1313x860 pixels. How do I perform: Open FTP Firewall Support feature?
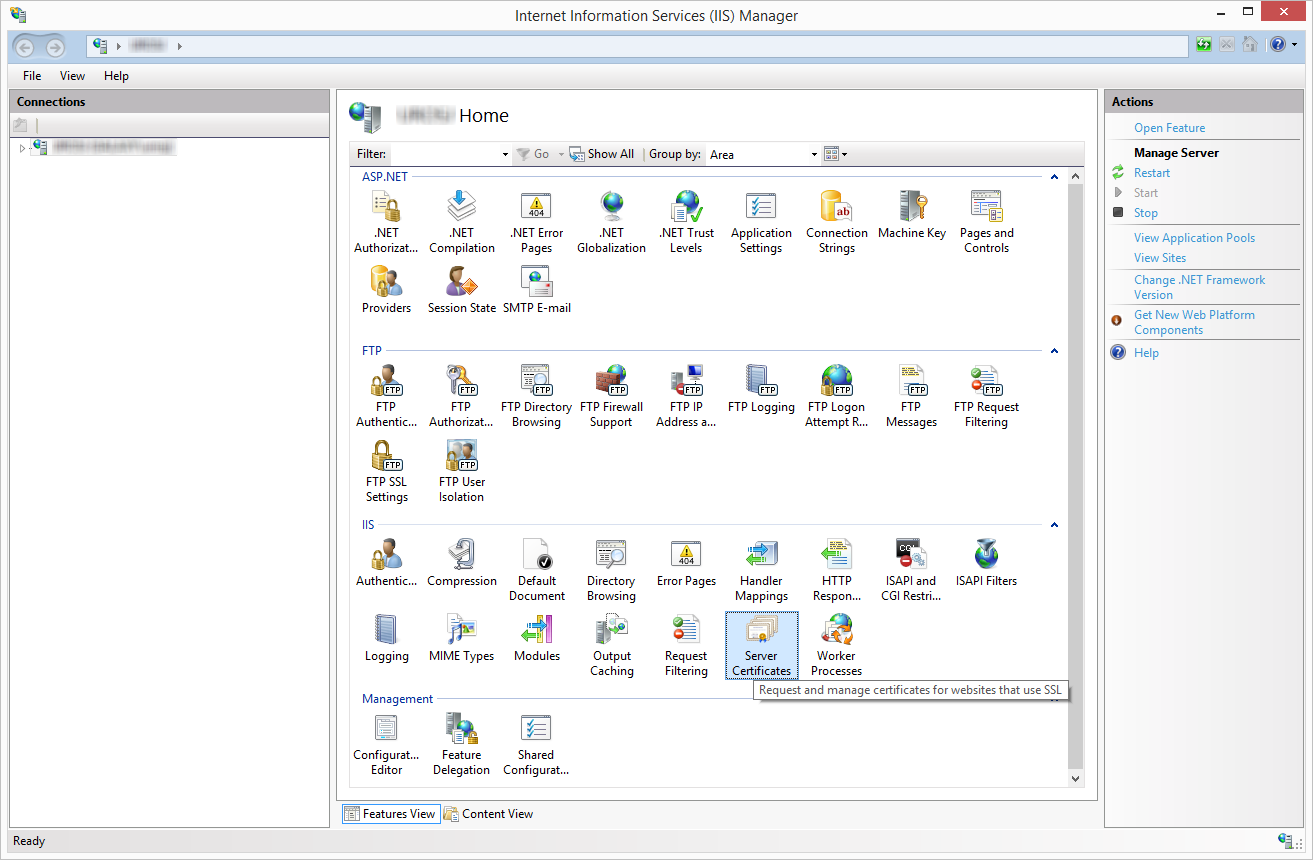click(611, 396)
